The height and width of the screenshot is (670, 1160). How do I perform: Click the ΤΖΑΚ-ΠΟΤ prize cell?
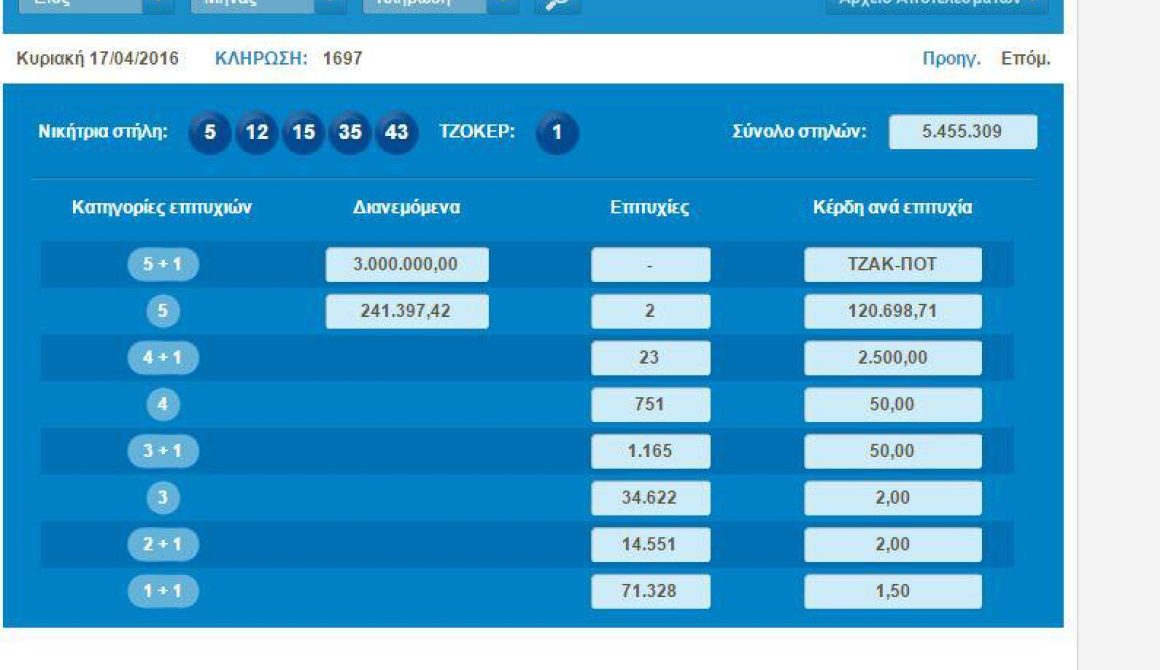[893, 264]
